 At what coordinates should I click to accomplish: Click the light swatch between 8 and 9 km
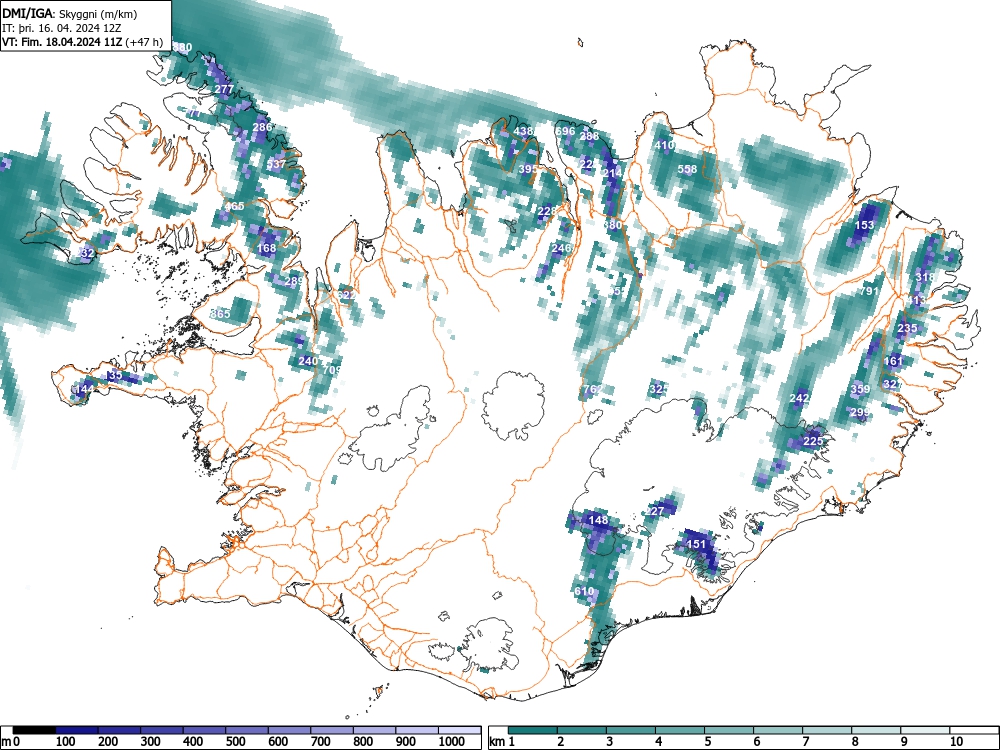click(876, 730)
